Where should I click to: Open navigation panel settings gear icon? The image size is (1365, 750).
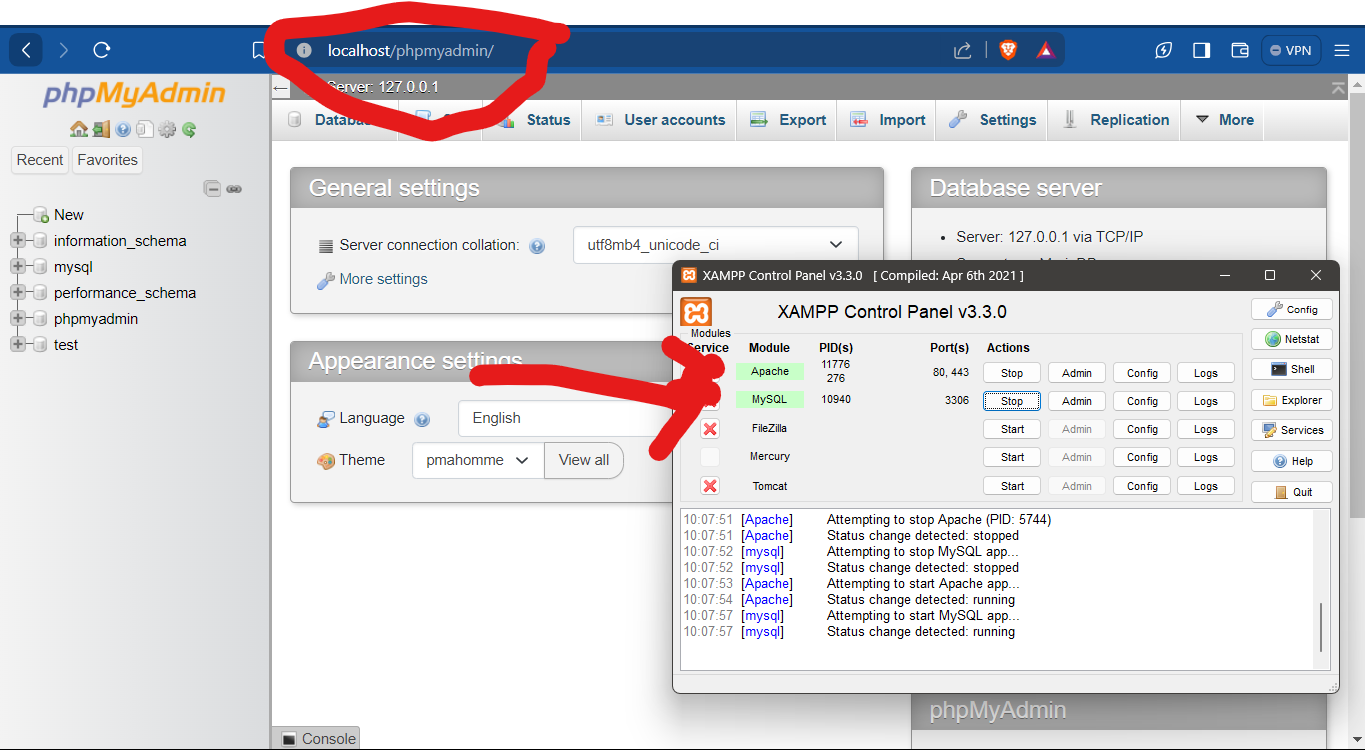(167, 129)
